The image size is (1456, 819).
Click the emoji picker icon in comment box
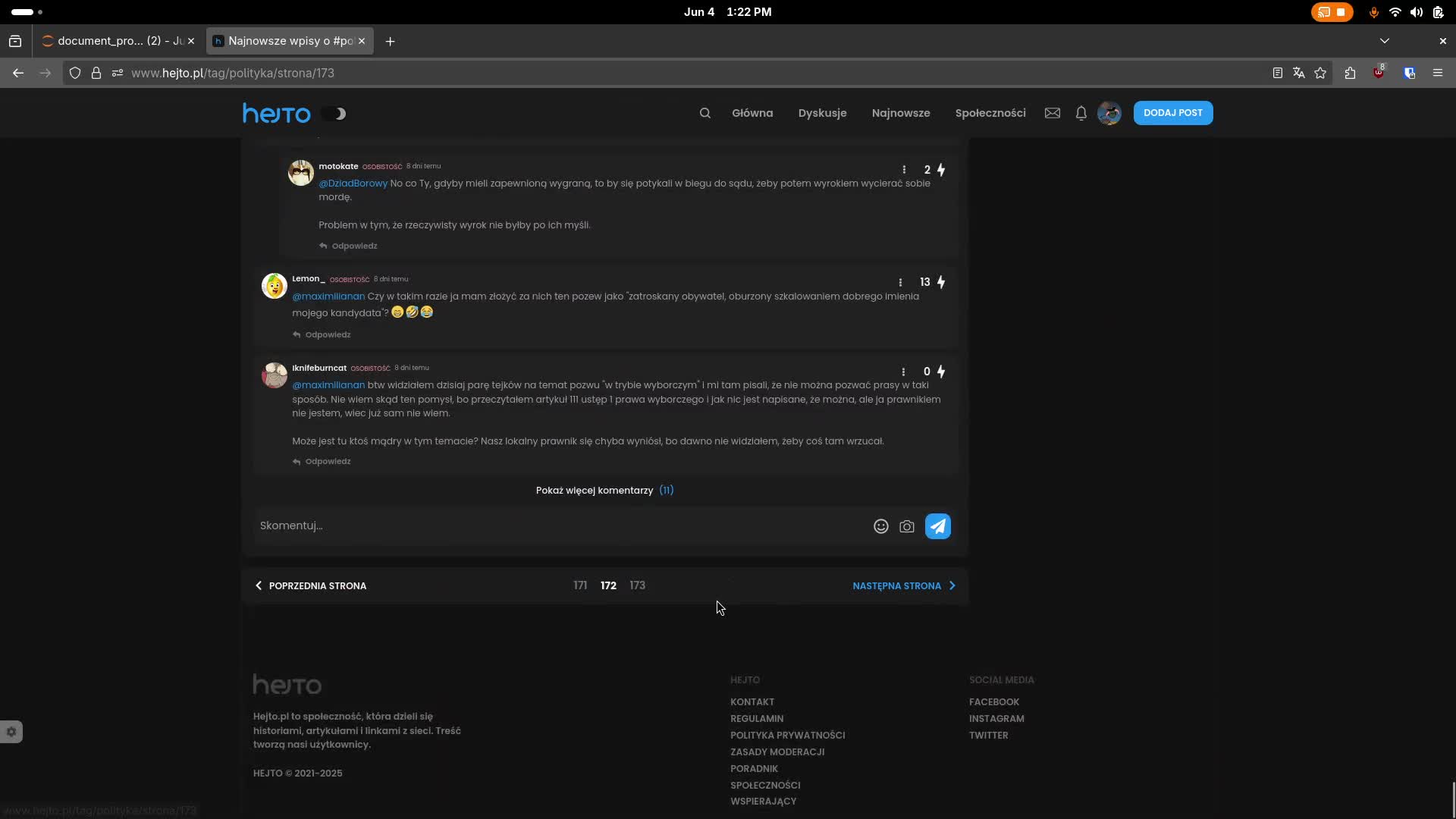(880, 526)
